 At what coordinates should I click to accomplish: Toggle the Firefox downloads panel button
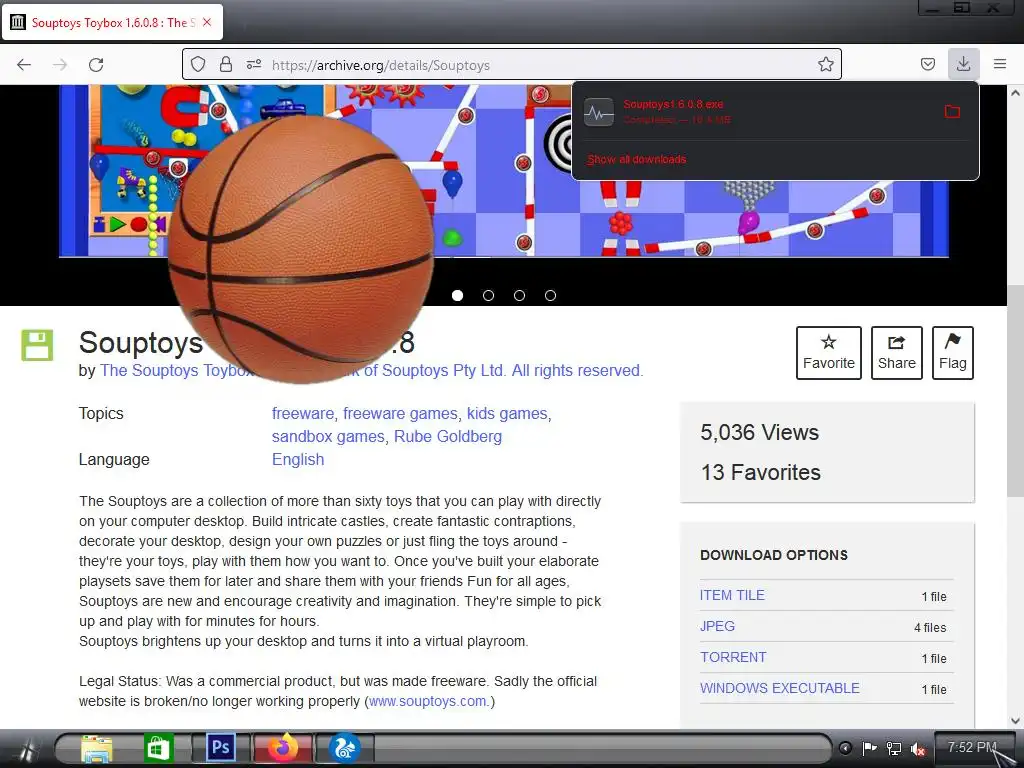(963, 64)
